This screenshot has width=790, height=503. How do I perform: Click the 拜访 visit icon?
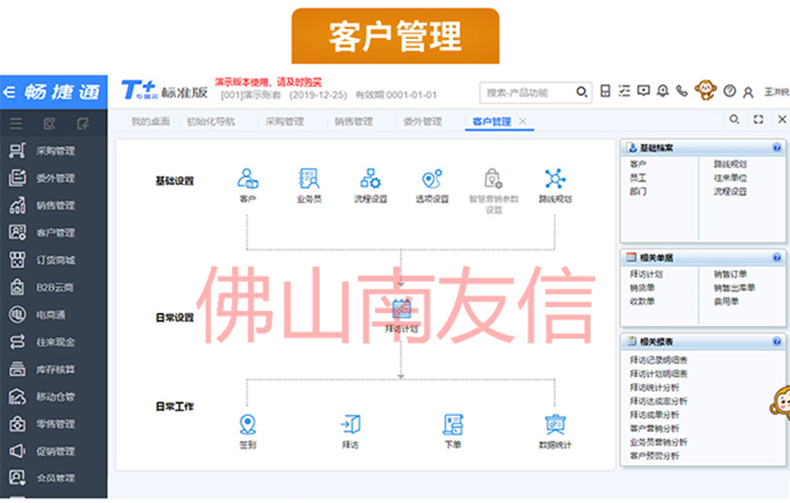pos(350,424)
